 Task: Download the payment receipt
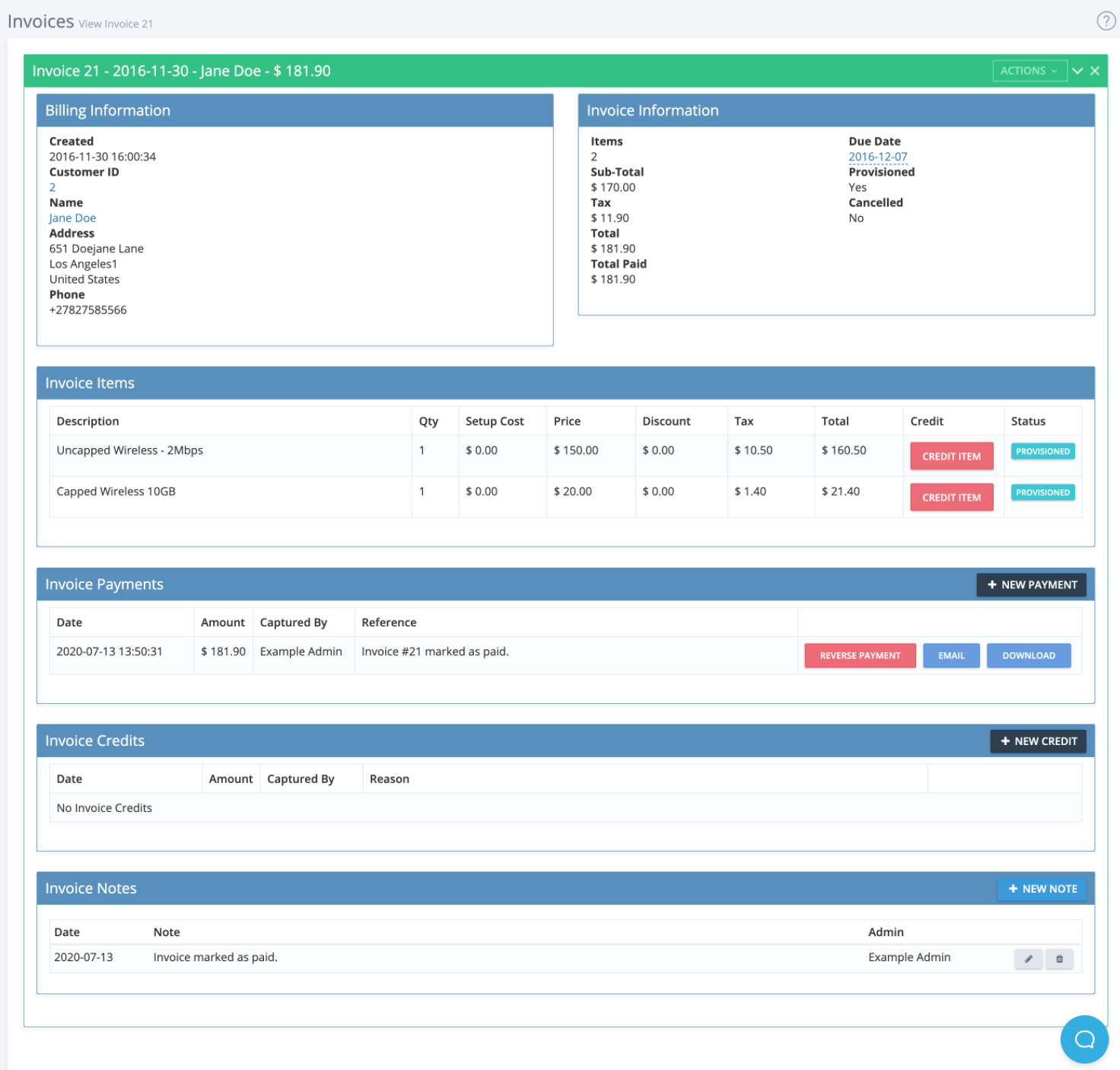[x=1029, y=655]
